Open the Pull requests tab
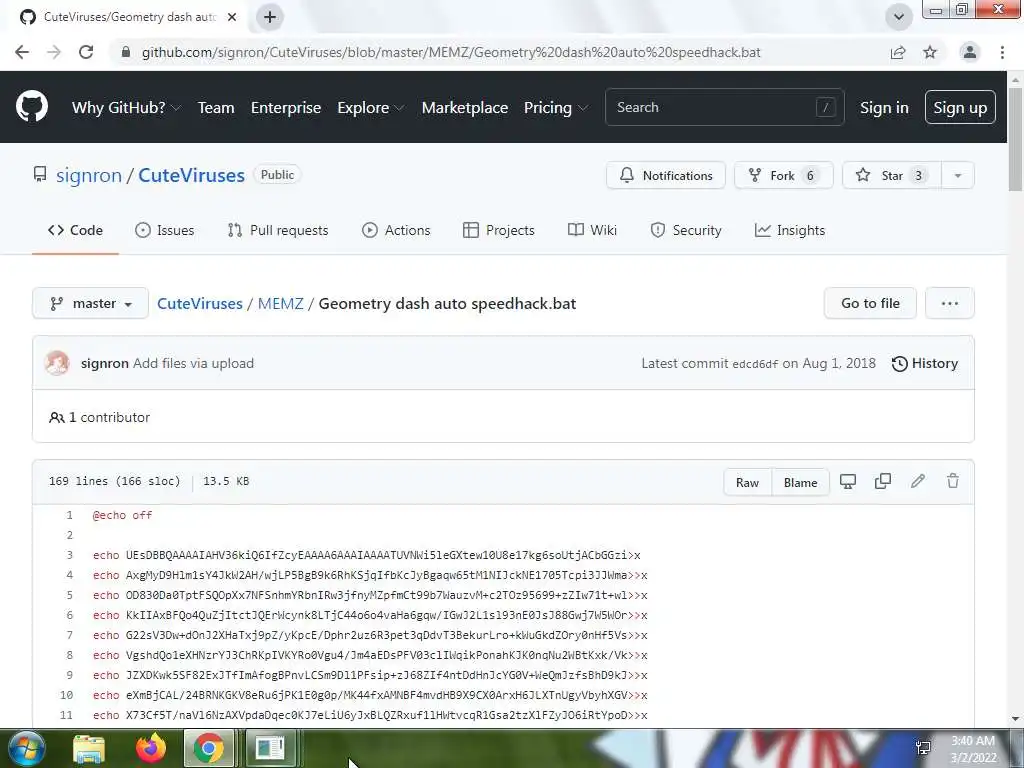Screen dimensions: 1024x768 (x=278, y=231)
